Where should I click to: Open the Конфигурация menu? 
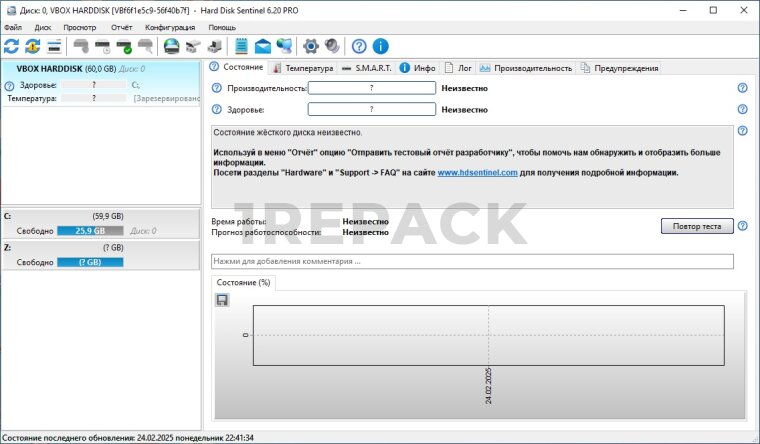(x=170, y=27)
